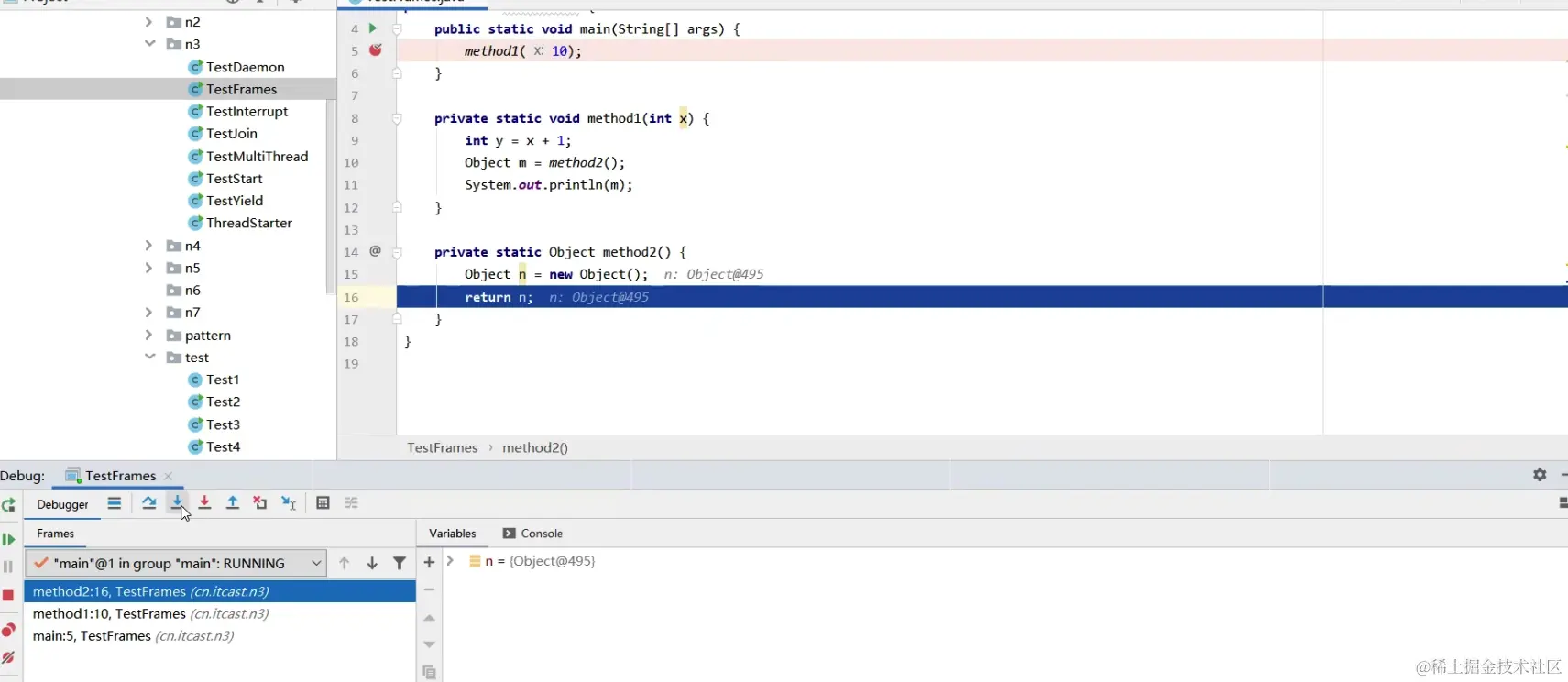The image size is (1568, 682).
Task: Click the remove watch minus icon
Action: pyautogui.click(x=429, y=589)
